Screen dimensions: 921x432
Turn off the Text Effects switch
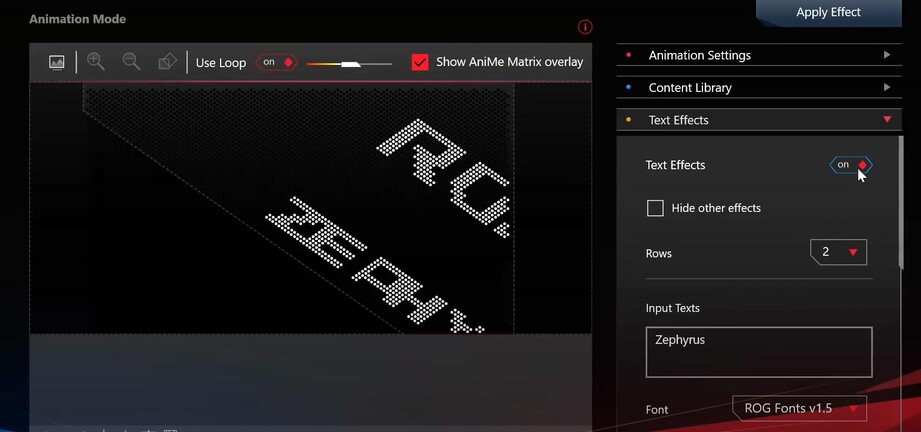pyautogui.click(x=851, y=165)
